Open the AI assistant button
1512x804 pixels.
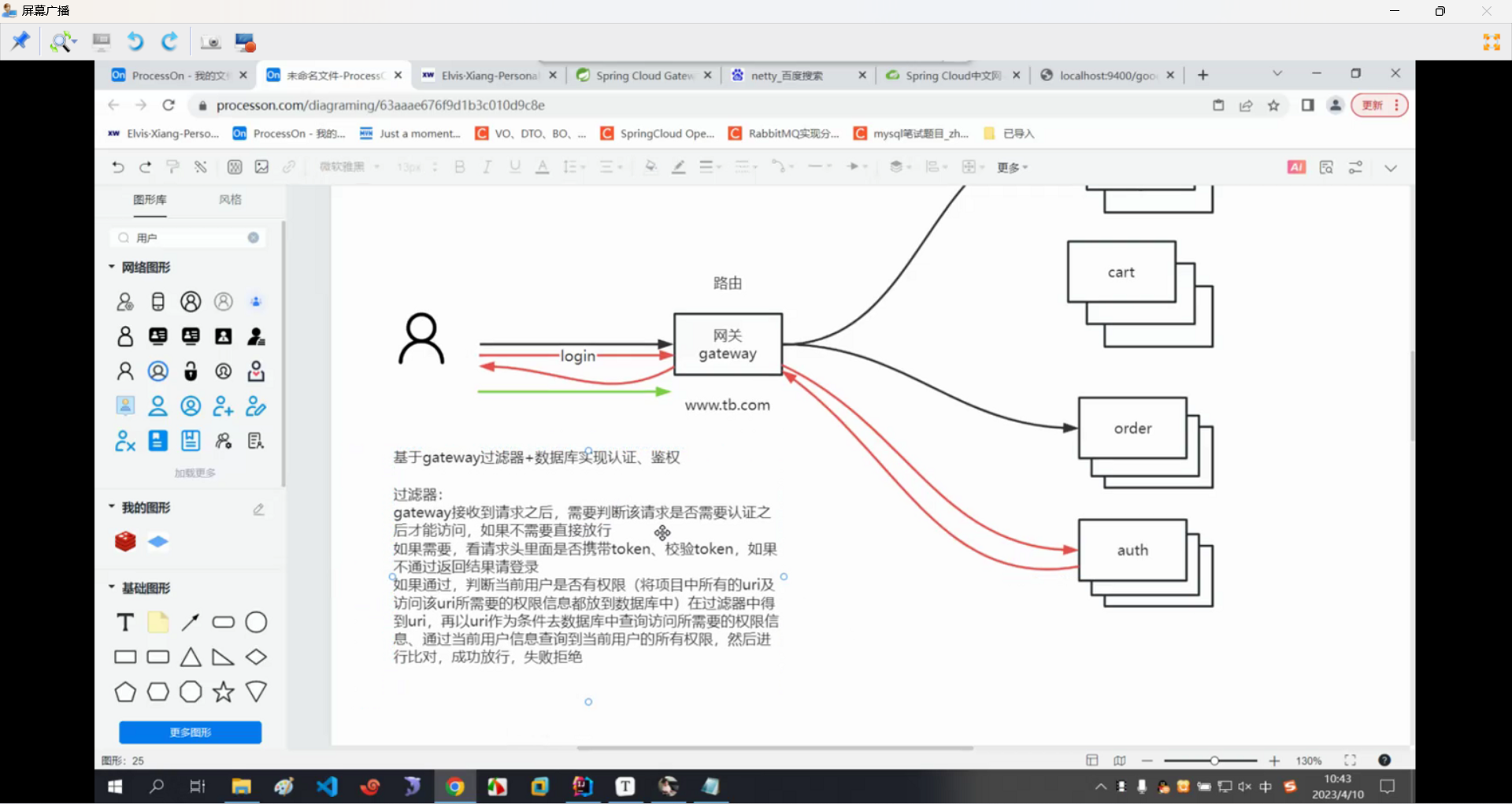(x=1296, y=167)
